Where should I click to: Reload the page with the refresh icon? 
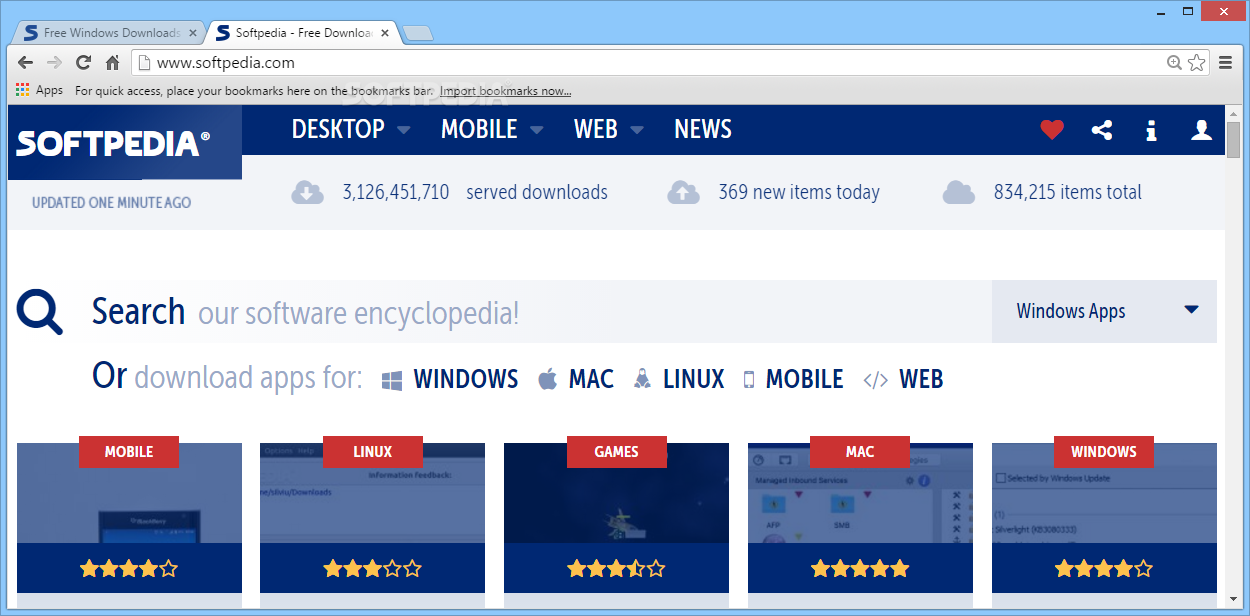pyautogui.click(x=84, y=63)
